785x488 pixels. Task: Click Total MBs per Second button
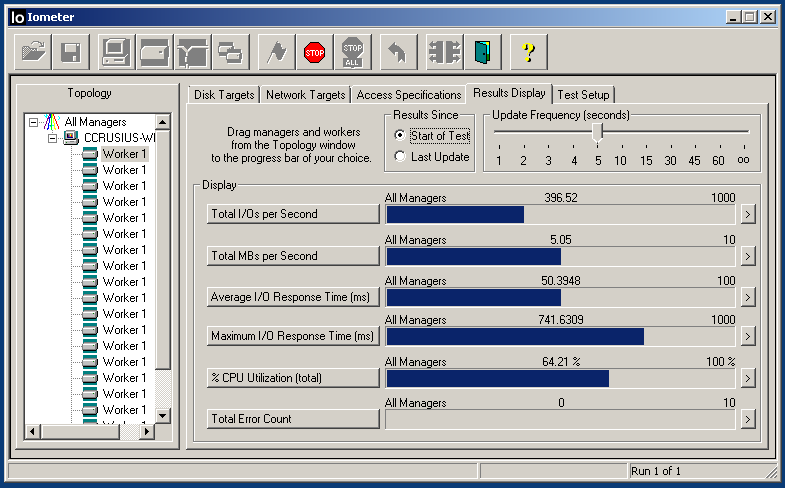[x=293, y=256]
